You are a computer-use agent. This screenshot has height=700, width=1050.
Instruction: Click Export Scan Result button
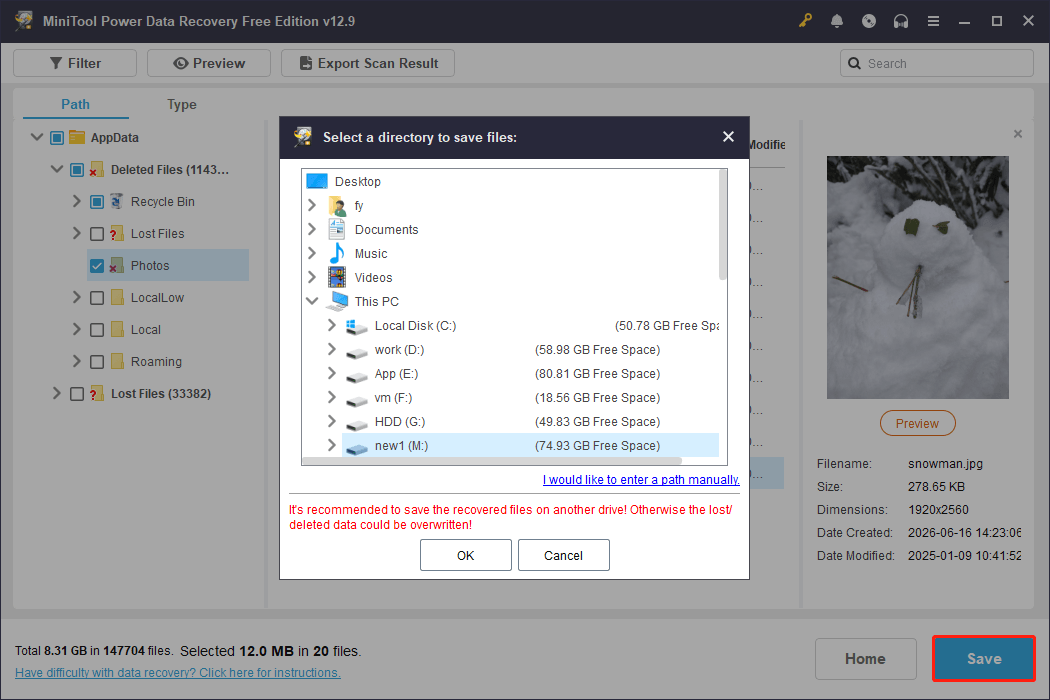point(368,63)
